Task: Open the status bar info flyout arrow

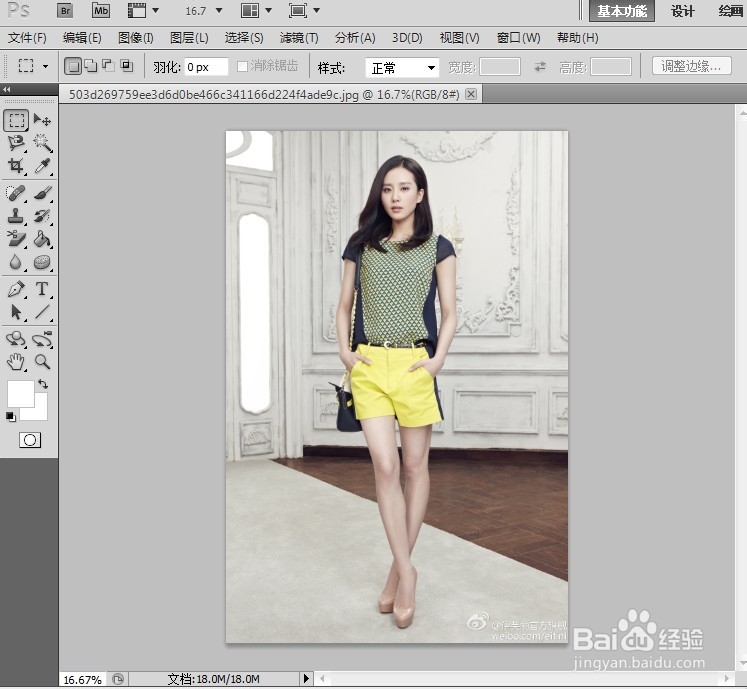Action: click(x=306, y=678)
